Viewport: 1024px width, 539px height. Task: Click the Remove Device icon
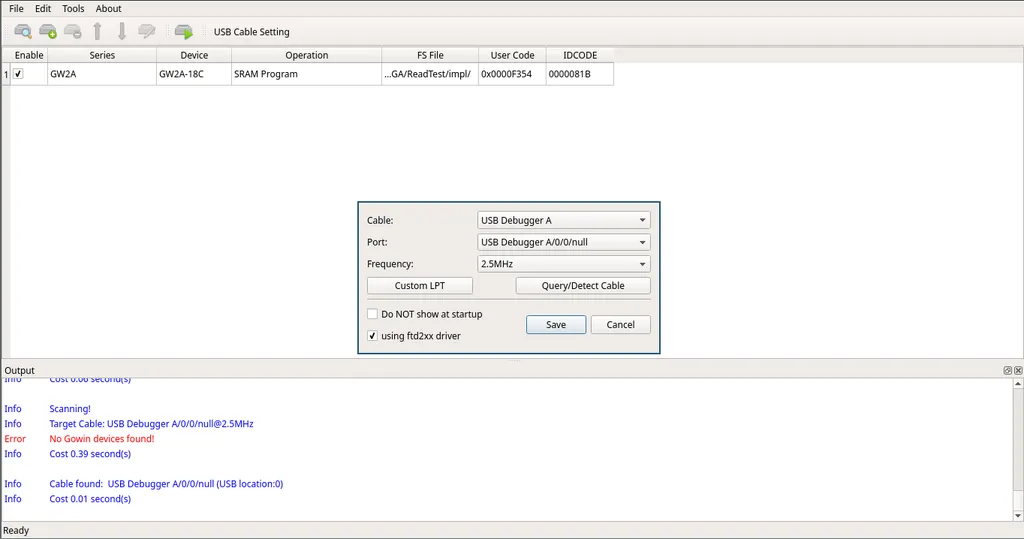pyautogui.click(x=72, y=31)
